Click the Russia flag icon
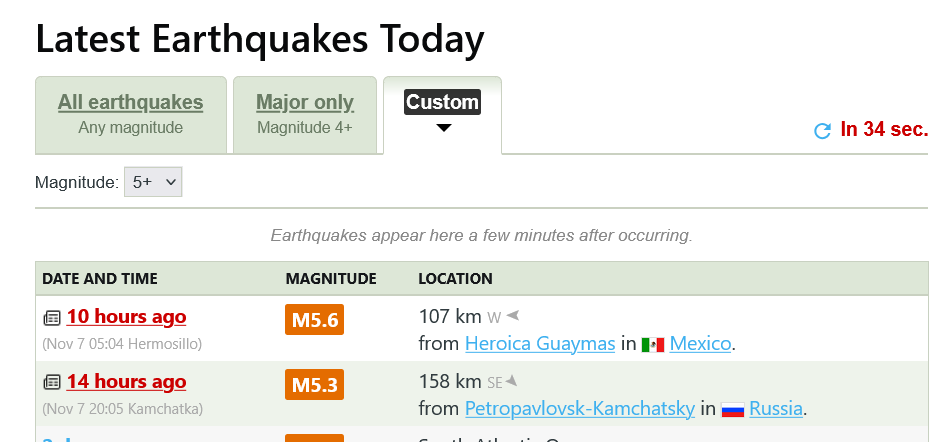The image size is (952, 442). (732, 408)
